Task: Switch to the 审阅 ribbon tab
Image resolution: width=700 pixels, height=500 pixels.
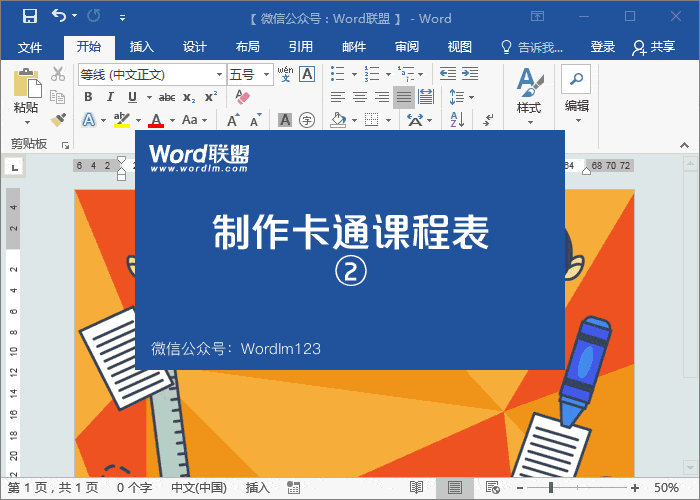Action: 407,47
